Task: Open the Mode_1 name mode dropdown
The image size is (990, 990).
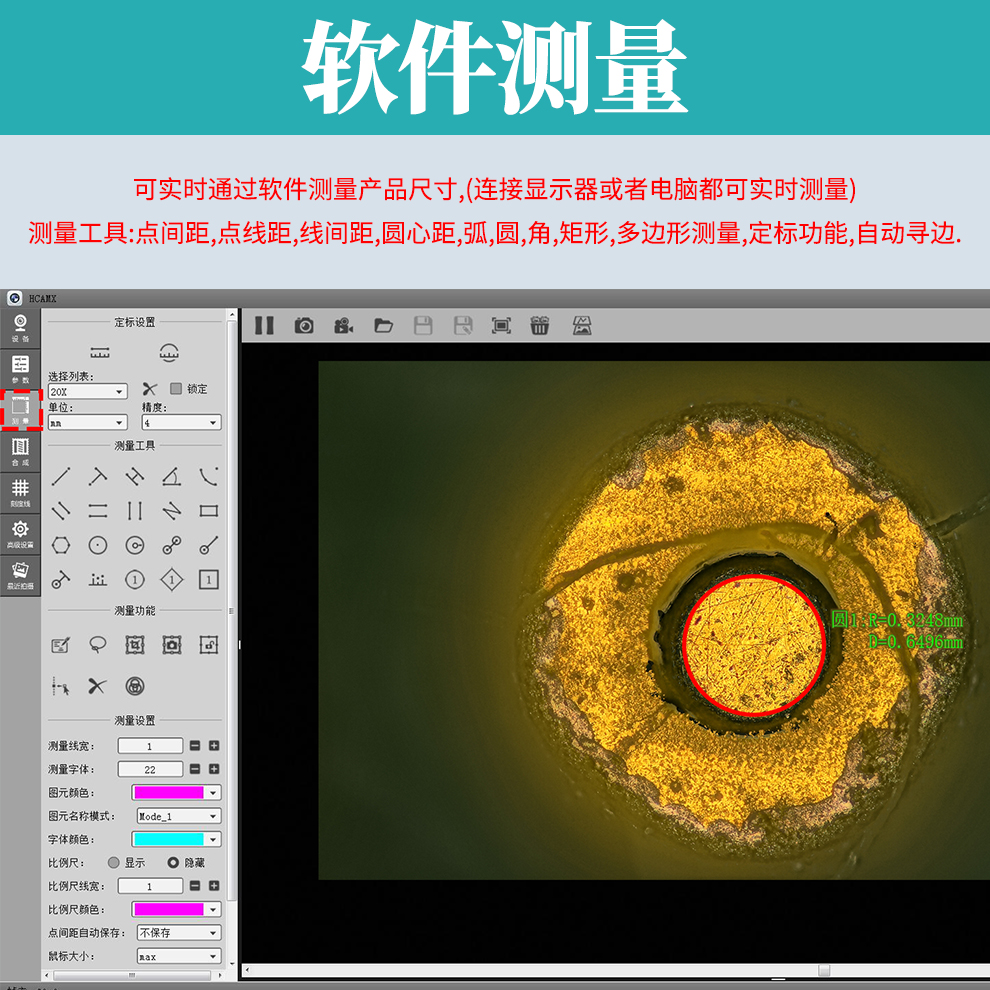Action: [x=178, y=816]
